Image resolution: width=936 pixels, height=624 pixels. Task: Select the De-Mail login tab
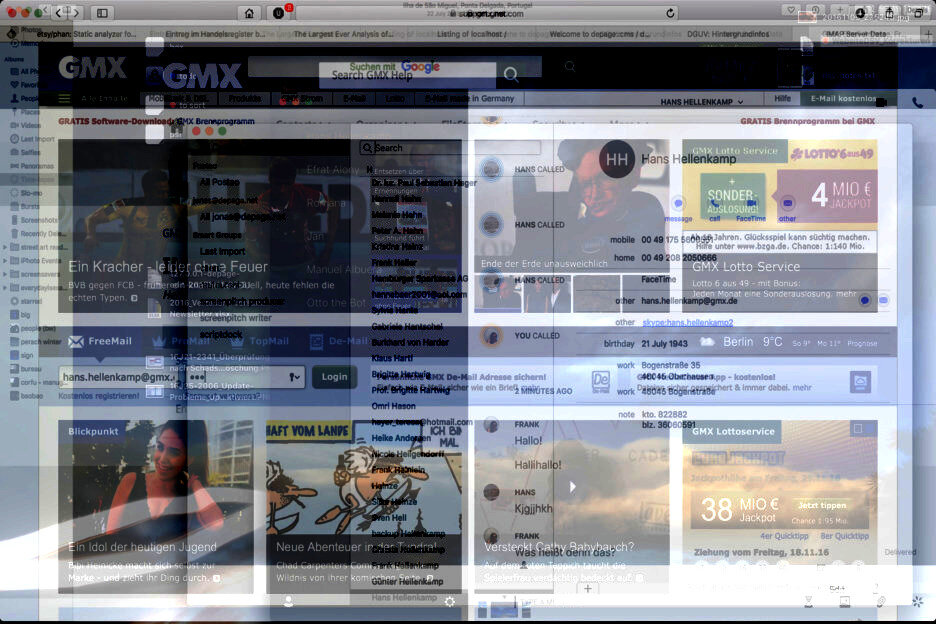tap(339, 341)
